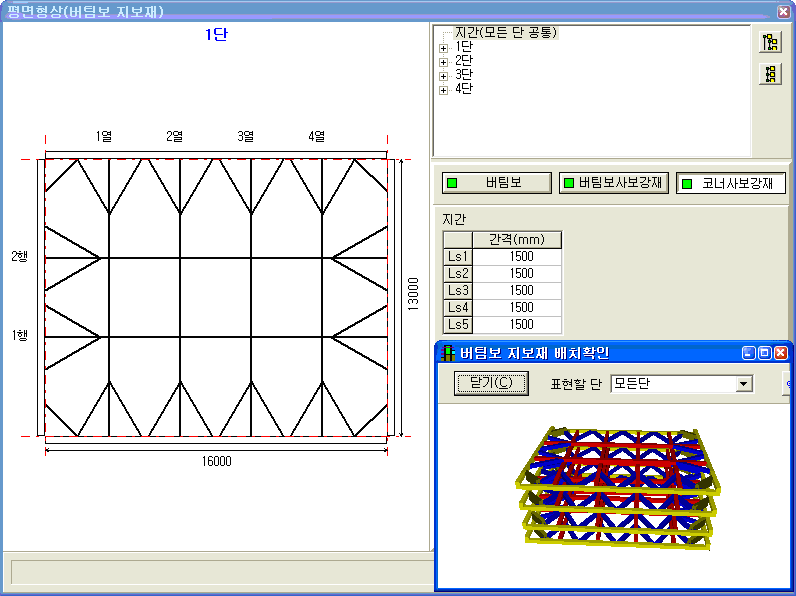Close the 버팀보 지보재 배치확인 window
Screen dimensions: 796x596
(781, 353)
